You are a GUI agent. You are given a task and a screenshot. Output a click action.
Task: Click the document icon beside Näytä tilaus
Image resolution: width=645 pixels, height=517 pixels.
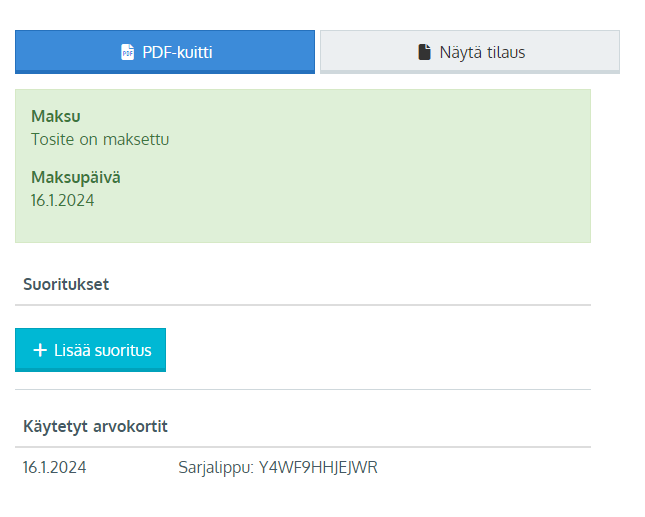[424, 52]
